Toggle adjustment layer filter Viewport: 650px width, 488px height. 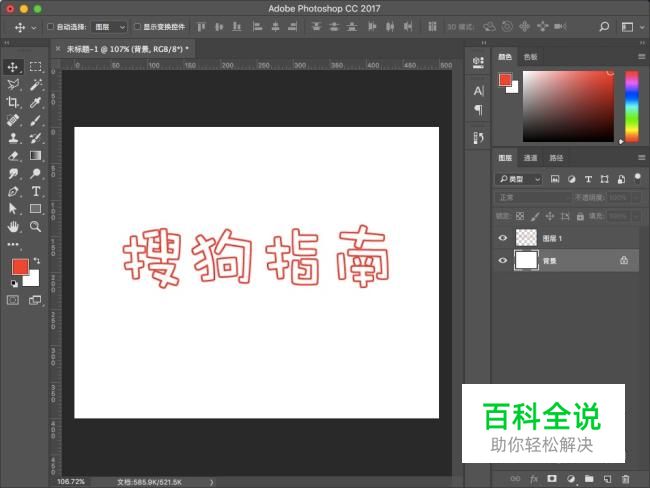(x=572, y=179)
